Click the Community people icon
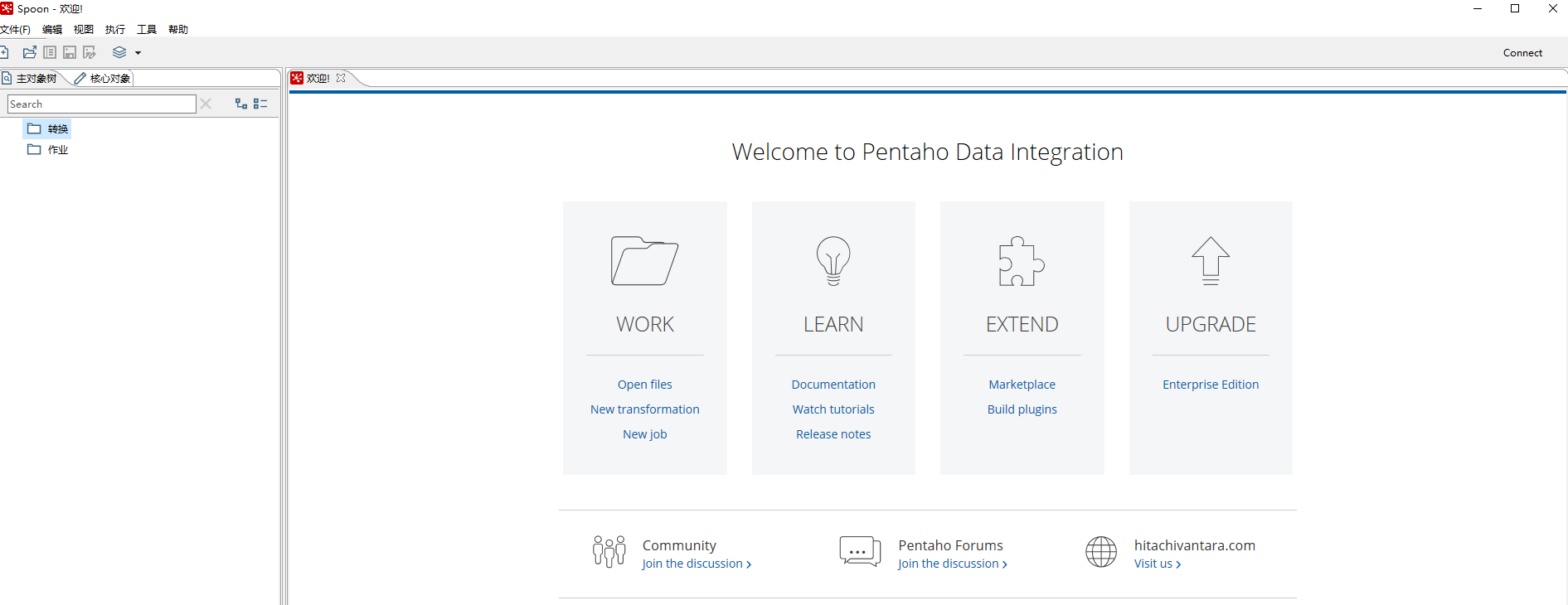Image resolution: width=1568 pixels, height=605 pixels. pyautogui.click(x=609, y=551)
